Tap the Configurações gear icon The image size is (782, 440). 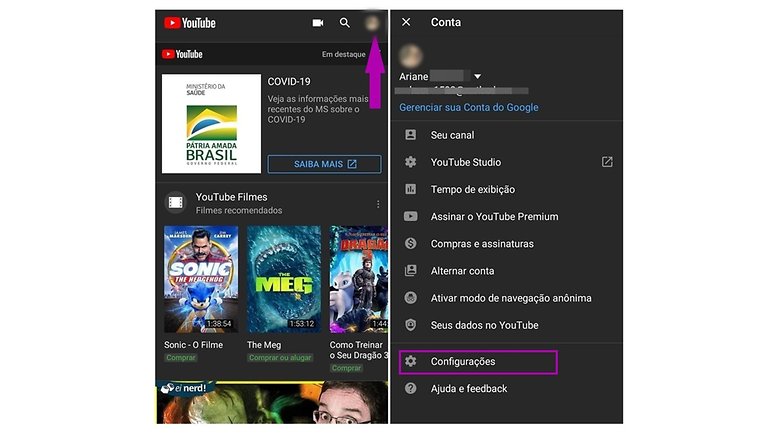(410, 361)
